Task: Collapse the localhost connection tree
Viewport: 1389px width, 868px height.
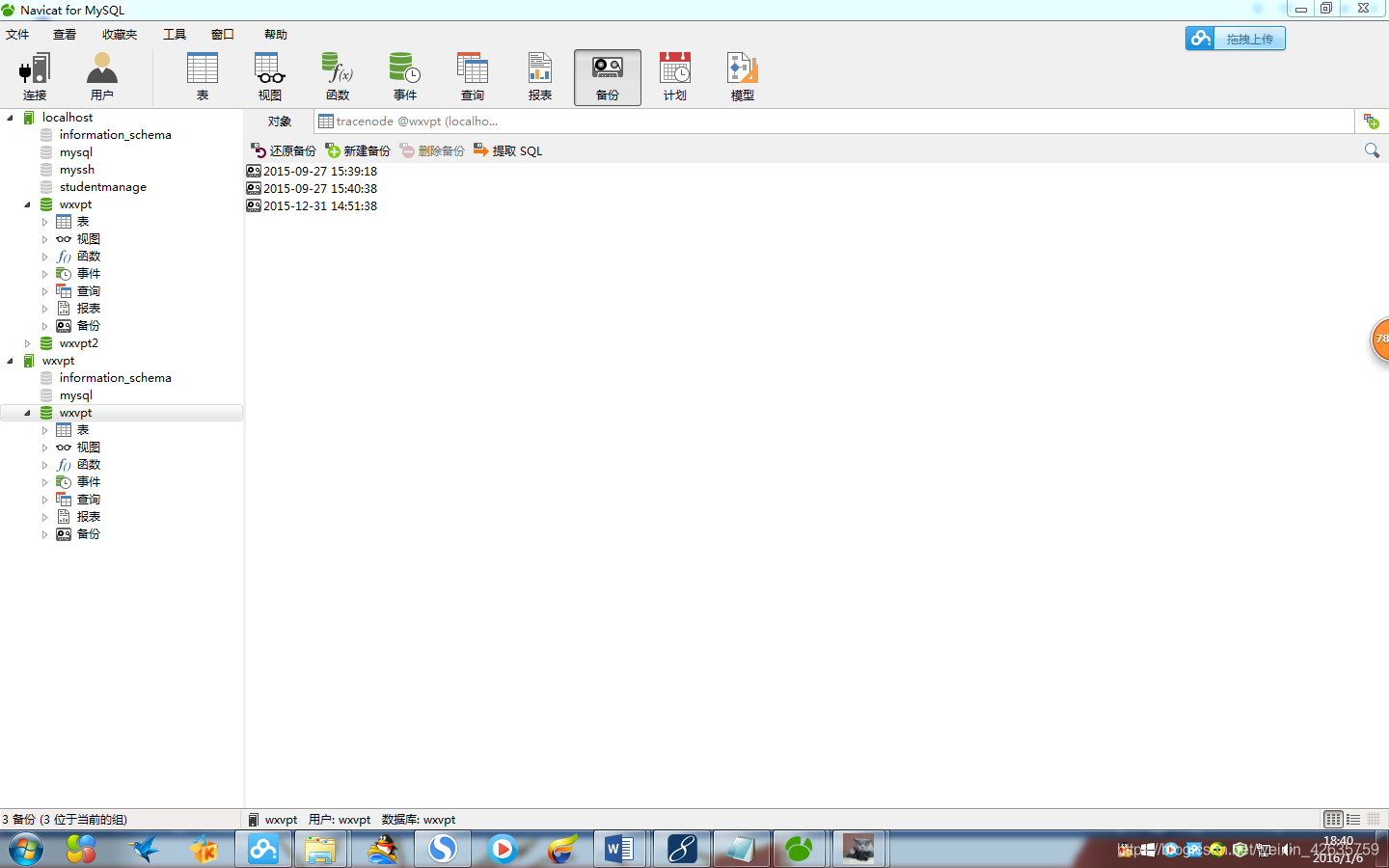Action: [8, 117]
